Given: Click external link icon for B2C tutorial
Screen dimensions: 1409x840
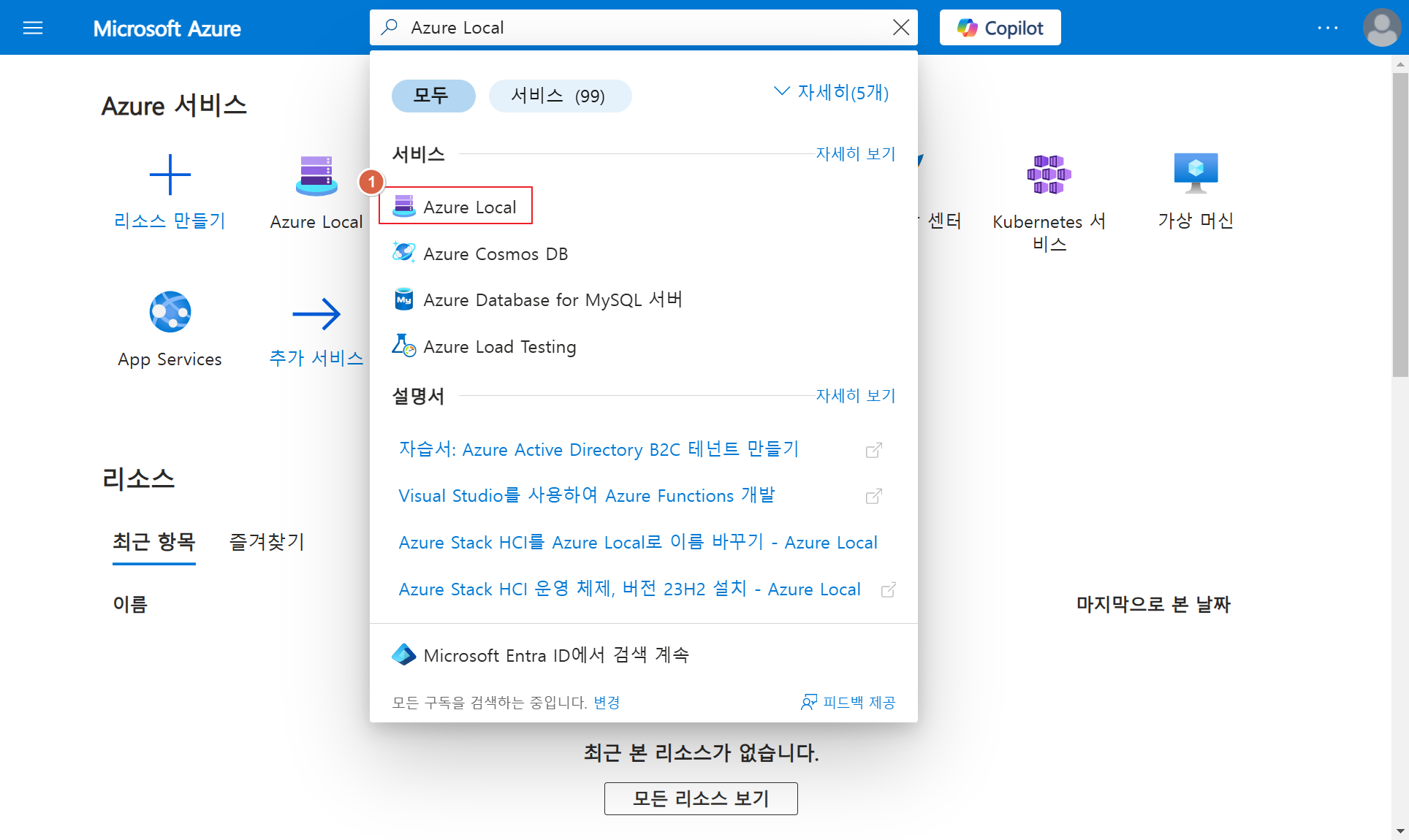Looking at the screenshot, I should pyautogui.click(x=873, y=450).
